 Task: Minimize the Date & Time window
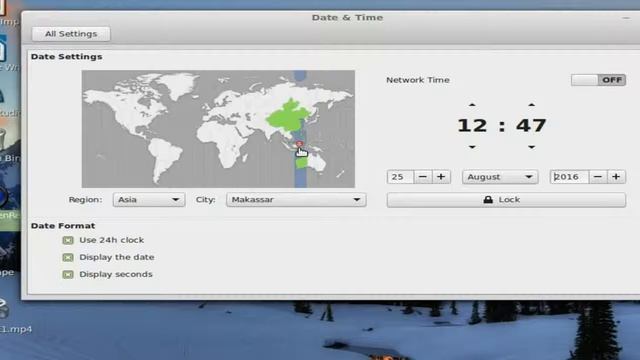pos(626,18)
